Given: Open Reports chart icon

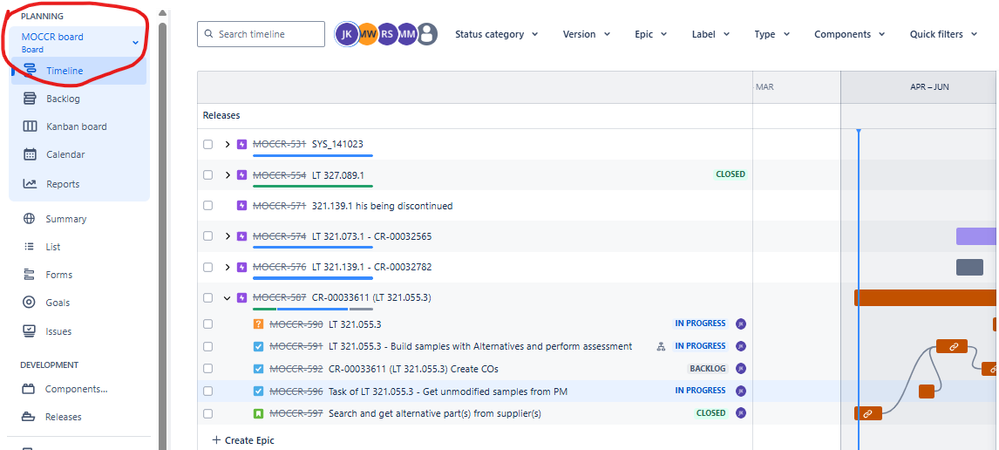Looking at the screenshot, I should coord(29,184).
